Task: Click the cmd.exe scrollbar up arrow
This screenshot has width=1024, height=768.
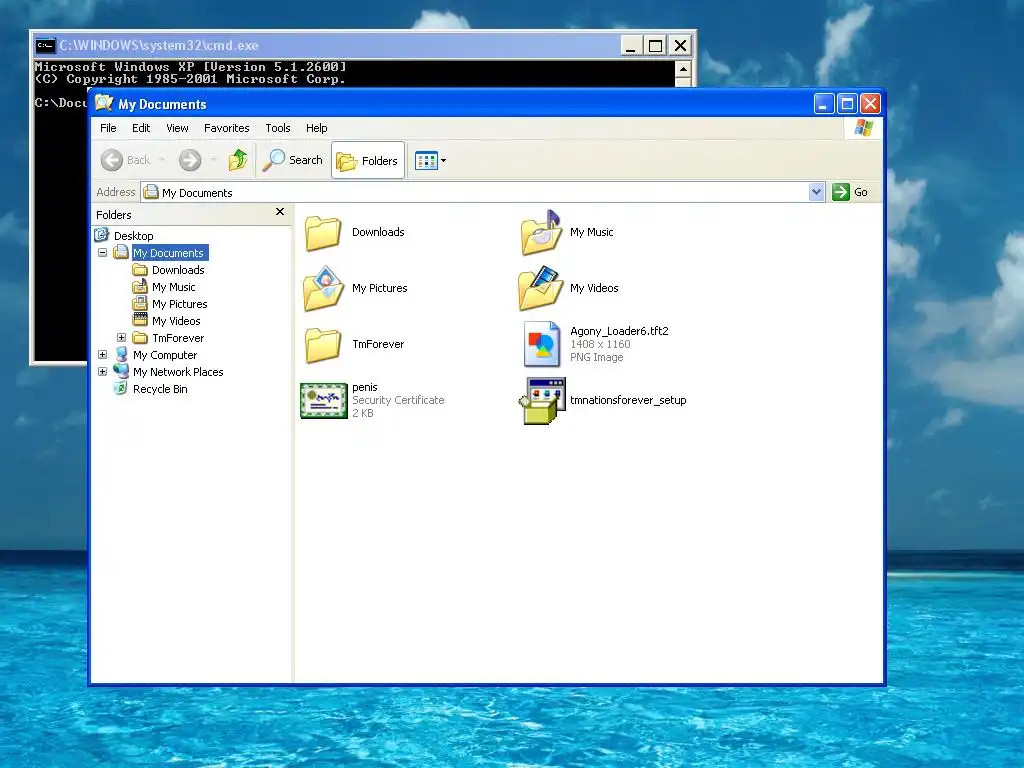Action: 682,69
